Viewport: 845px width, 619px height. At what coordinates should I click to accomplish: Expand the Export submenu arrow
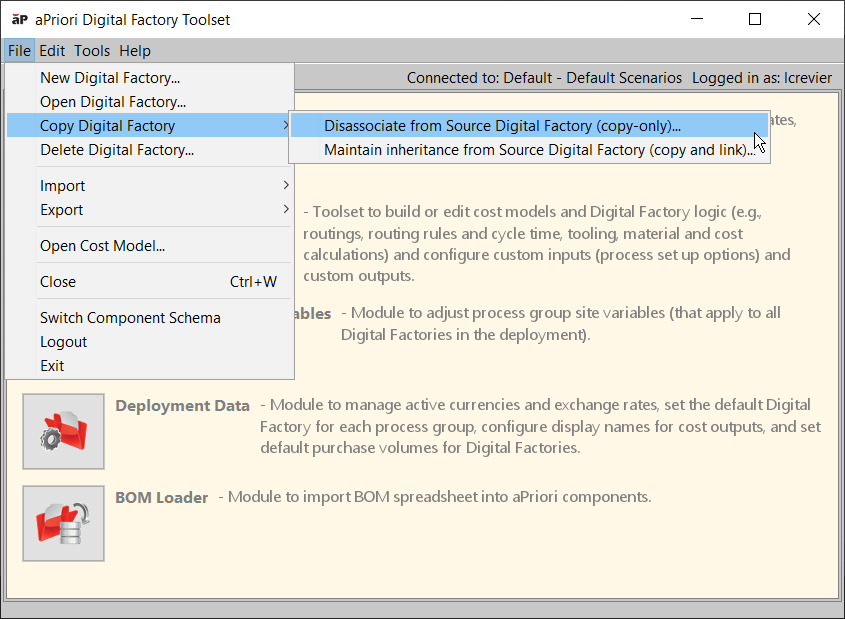coord(286,209)
